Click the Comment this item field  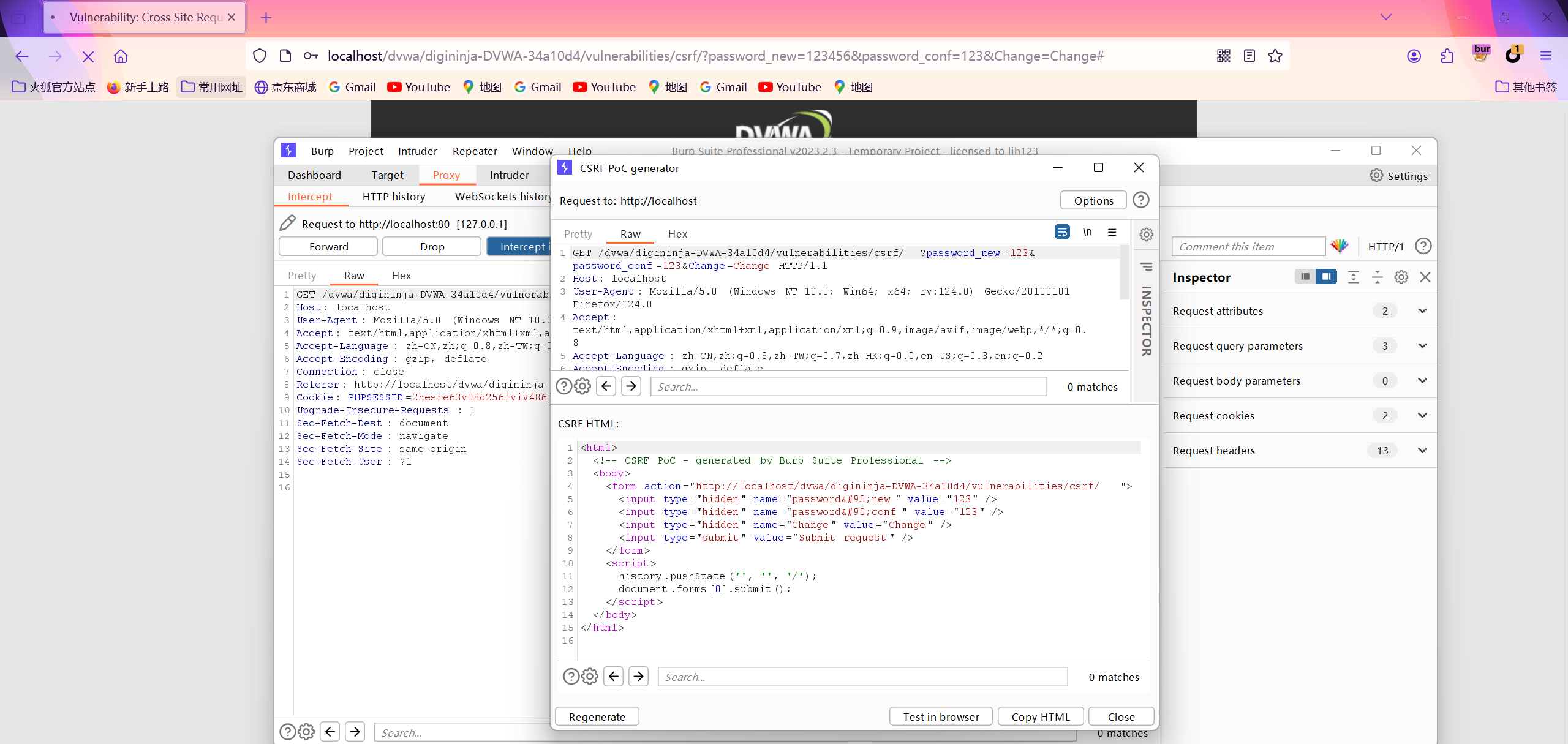click(1248, 246)
